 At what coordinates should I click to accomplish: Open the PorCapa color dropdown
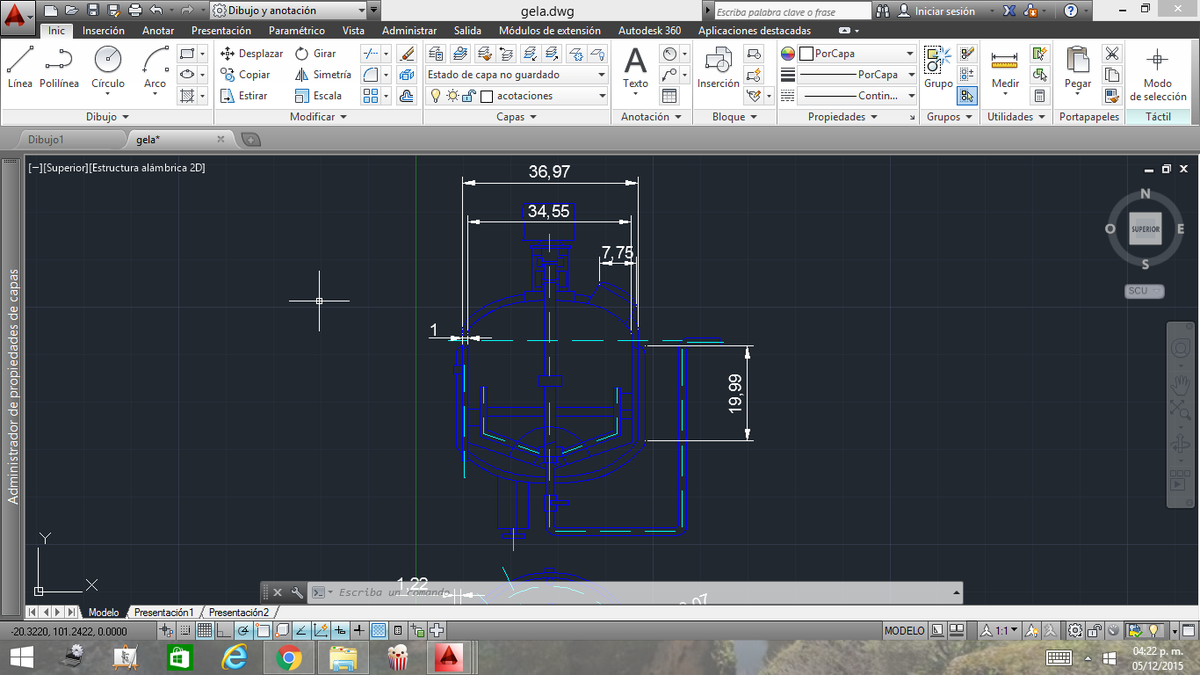(857, 53)
